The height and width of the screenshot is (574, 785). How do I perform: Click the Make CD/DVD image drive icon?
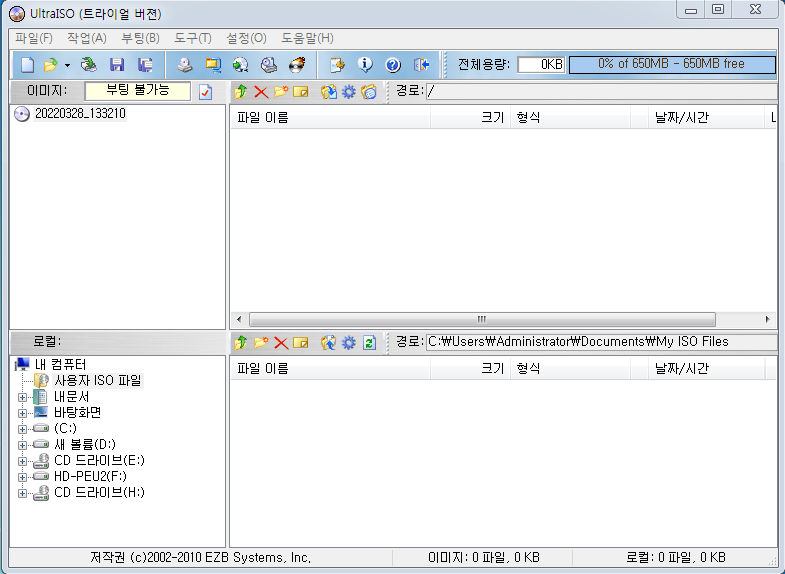pos(185,65)
